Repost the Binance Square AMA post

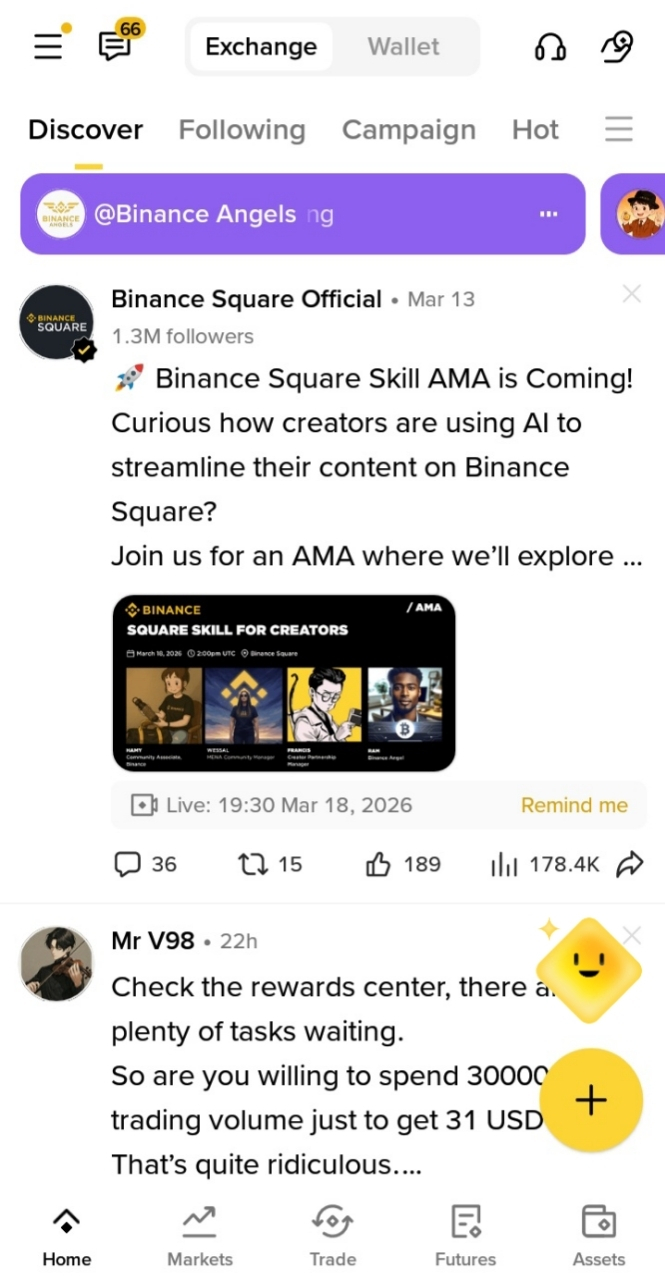(x=270, y=864)
